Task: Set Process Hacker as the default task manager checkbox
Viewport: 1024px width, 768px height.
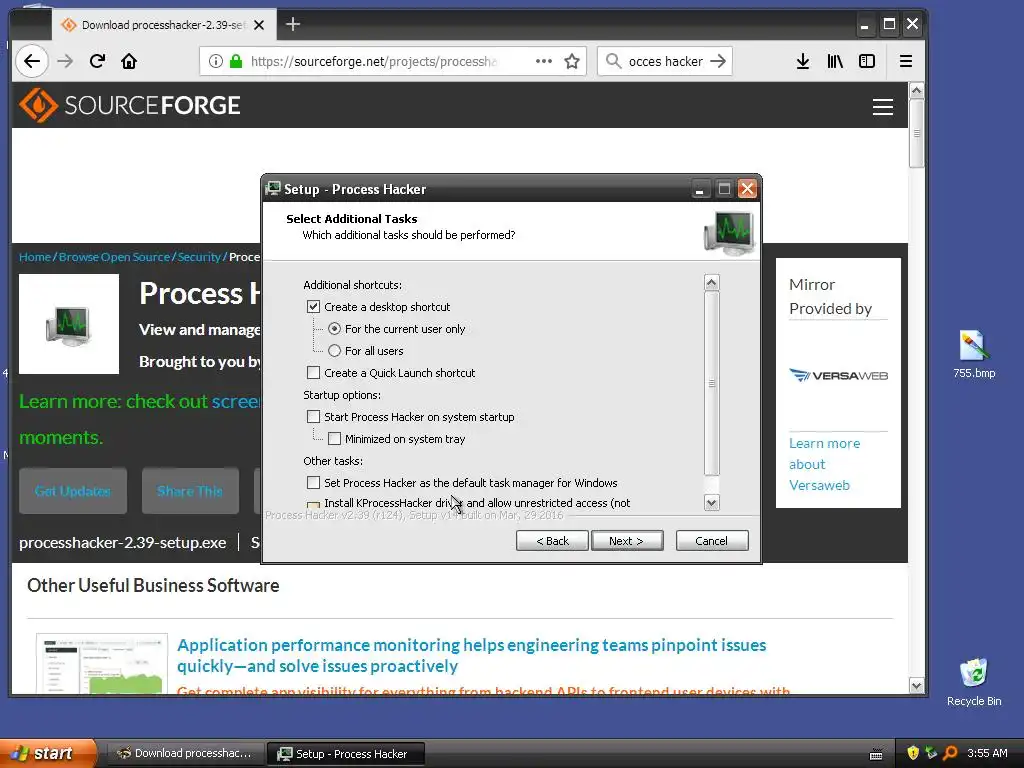Action: tap(313, 483)
